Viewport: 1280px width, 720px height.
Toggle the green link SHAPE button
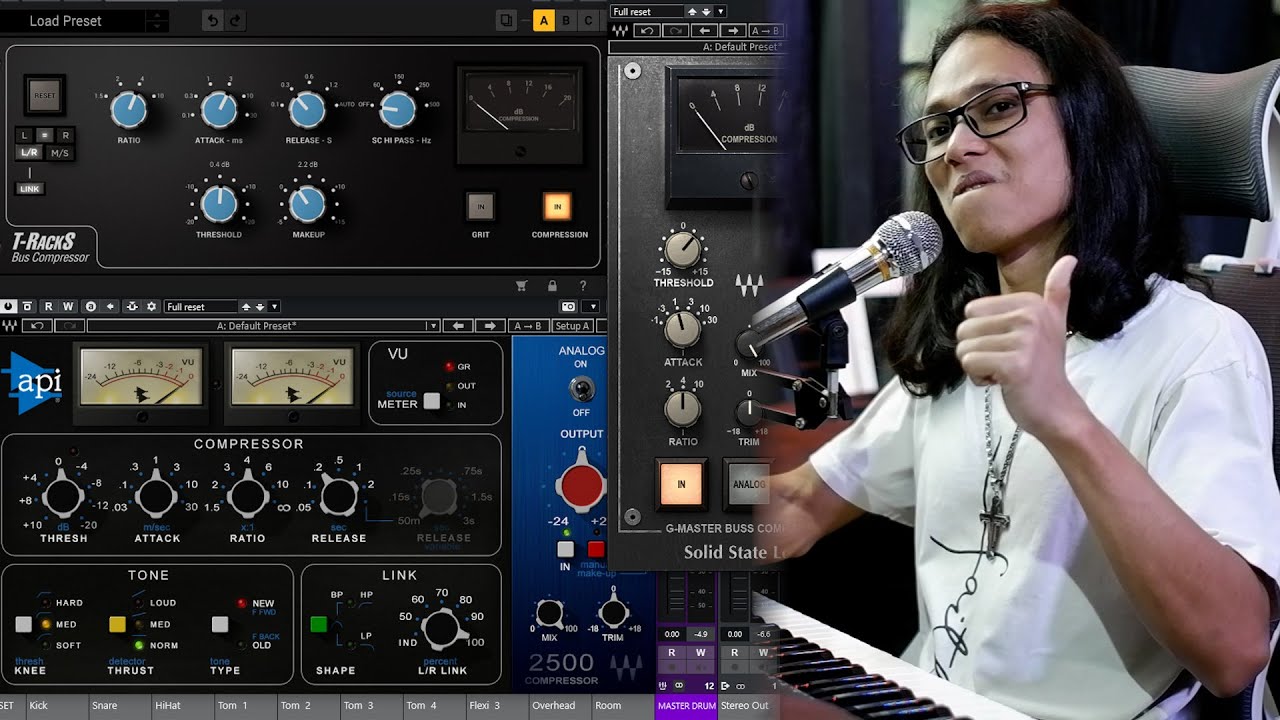coord(318,624)
